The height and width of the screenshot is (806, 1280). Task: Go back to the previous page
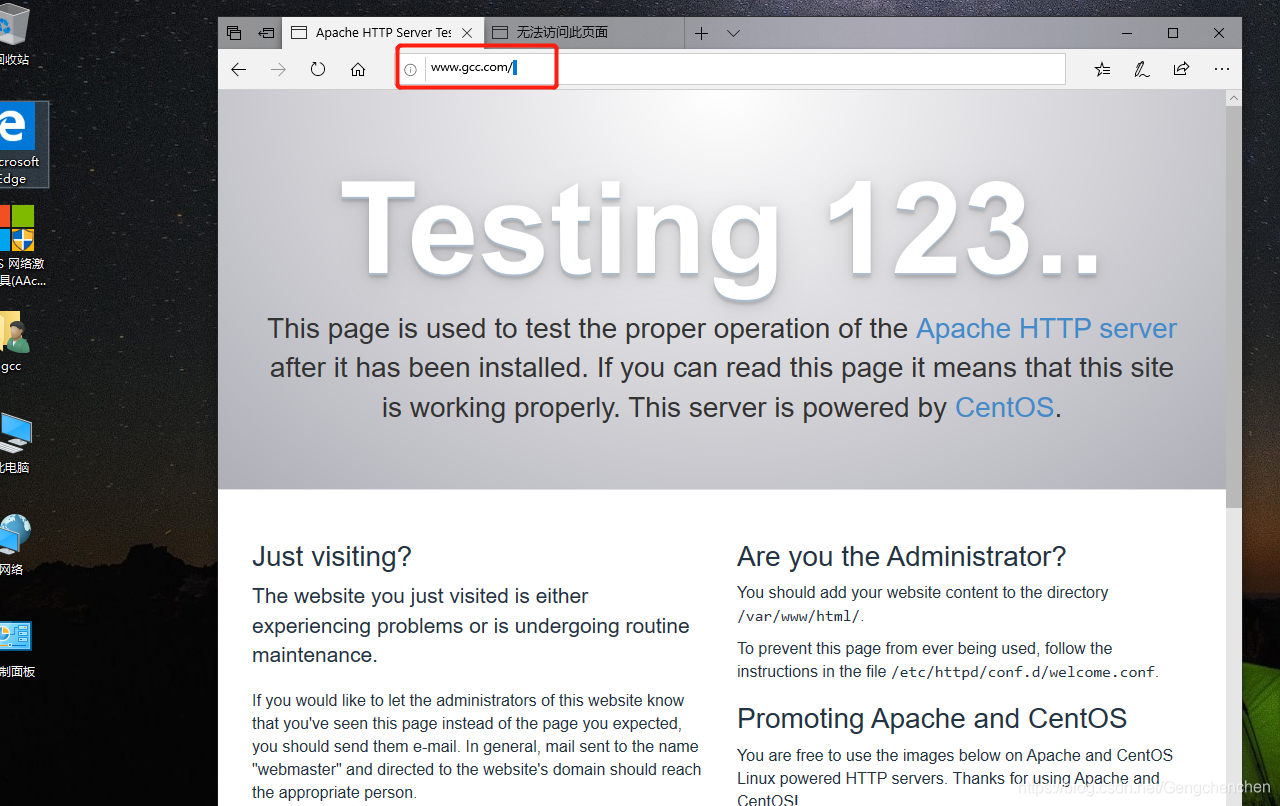point(238,69)
